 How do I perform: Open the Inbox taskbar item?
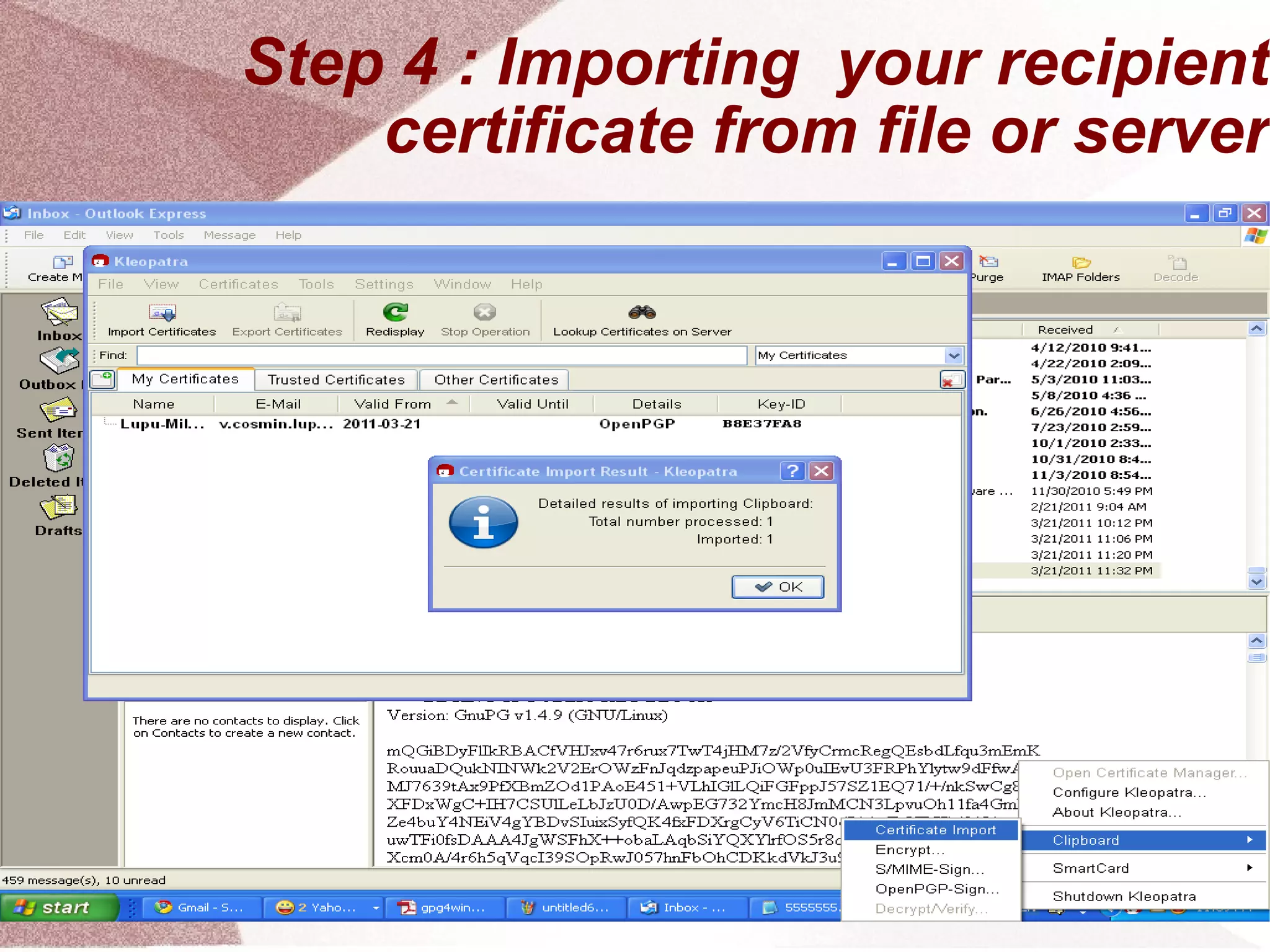click(686, 907)
